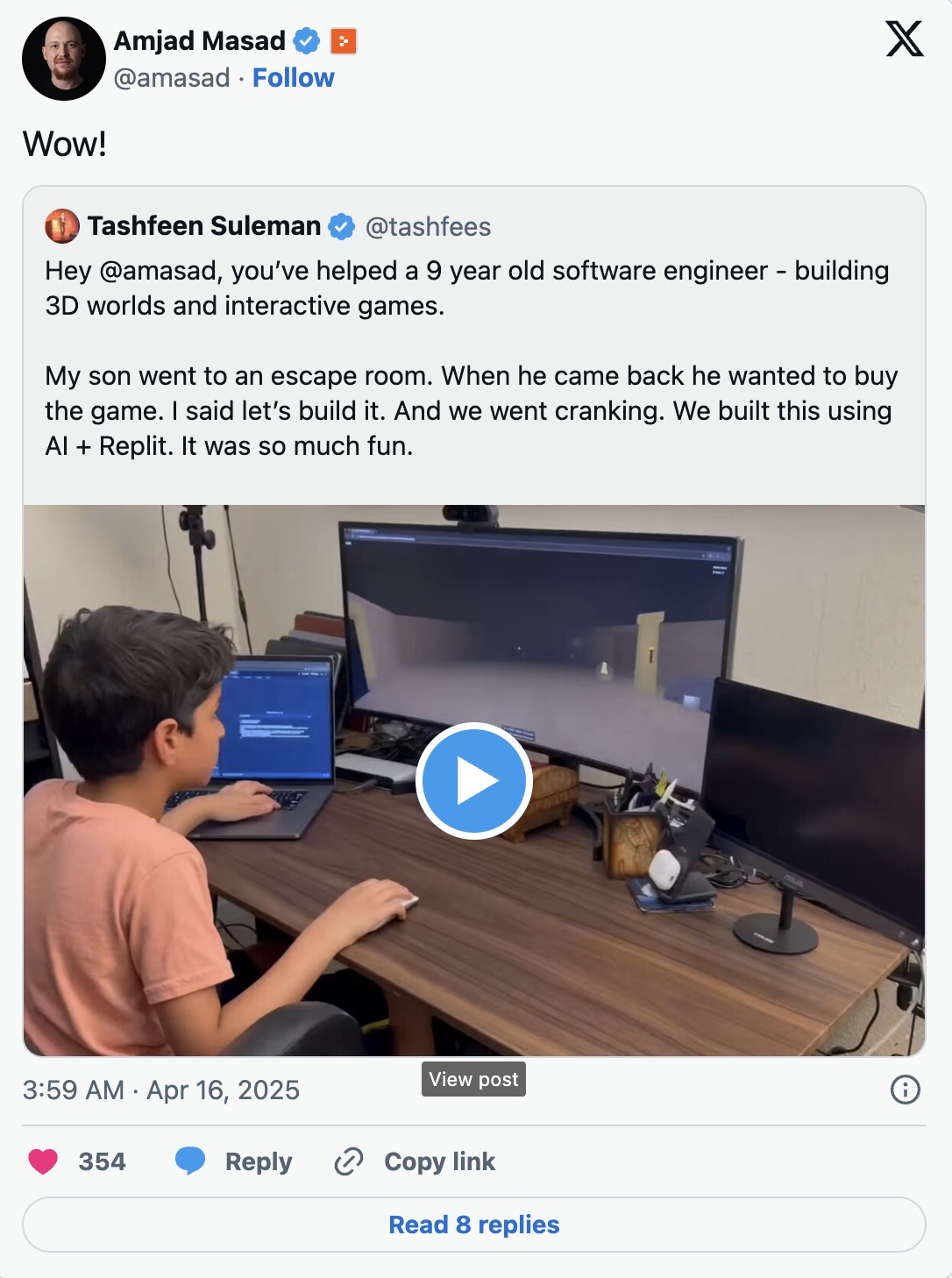Viewport: 952px width, 1278px height.
Task: Follow the @amasad account
Action: (294, 78)
